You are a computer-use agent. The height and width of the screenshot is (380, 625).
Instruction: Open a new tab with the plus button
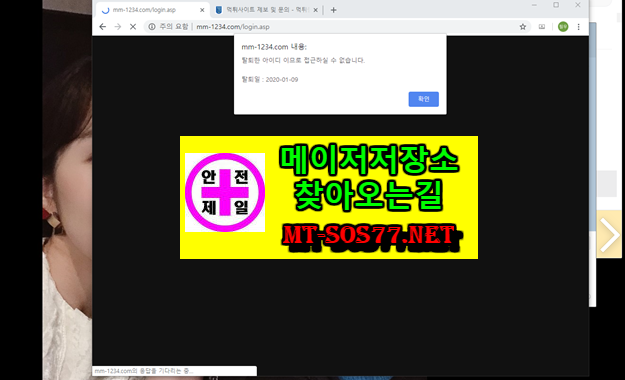tap(334, 10)
